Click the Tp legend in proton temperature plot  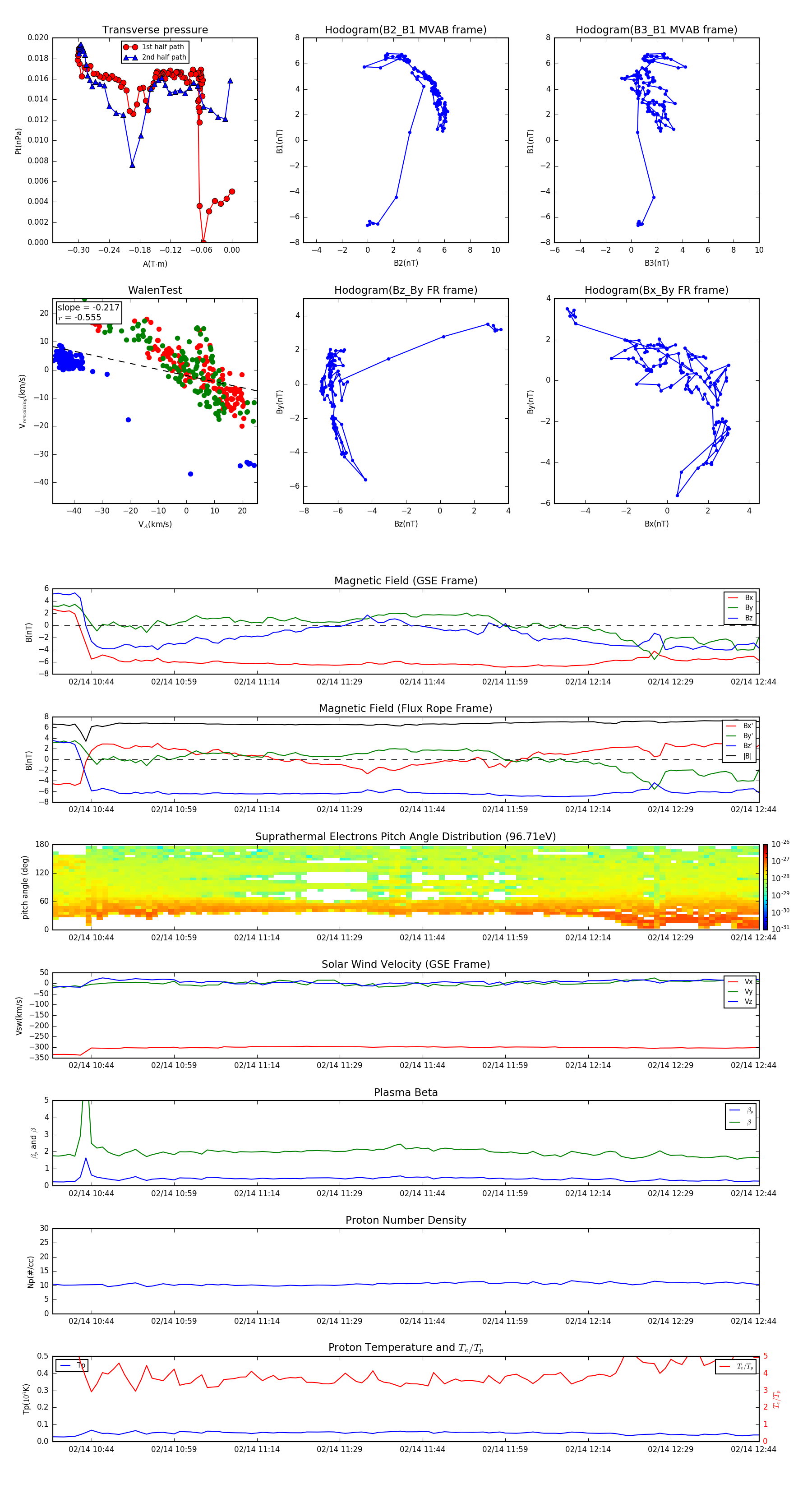point(72,1365)
